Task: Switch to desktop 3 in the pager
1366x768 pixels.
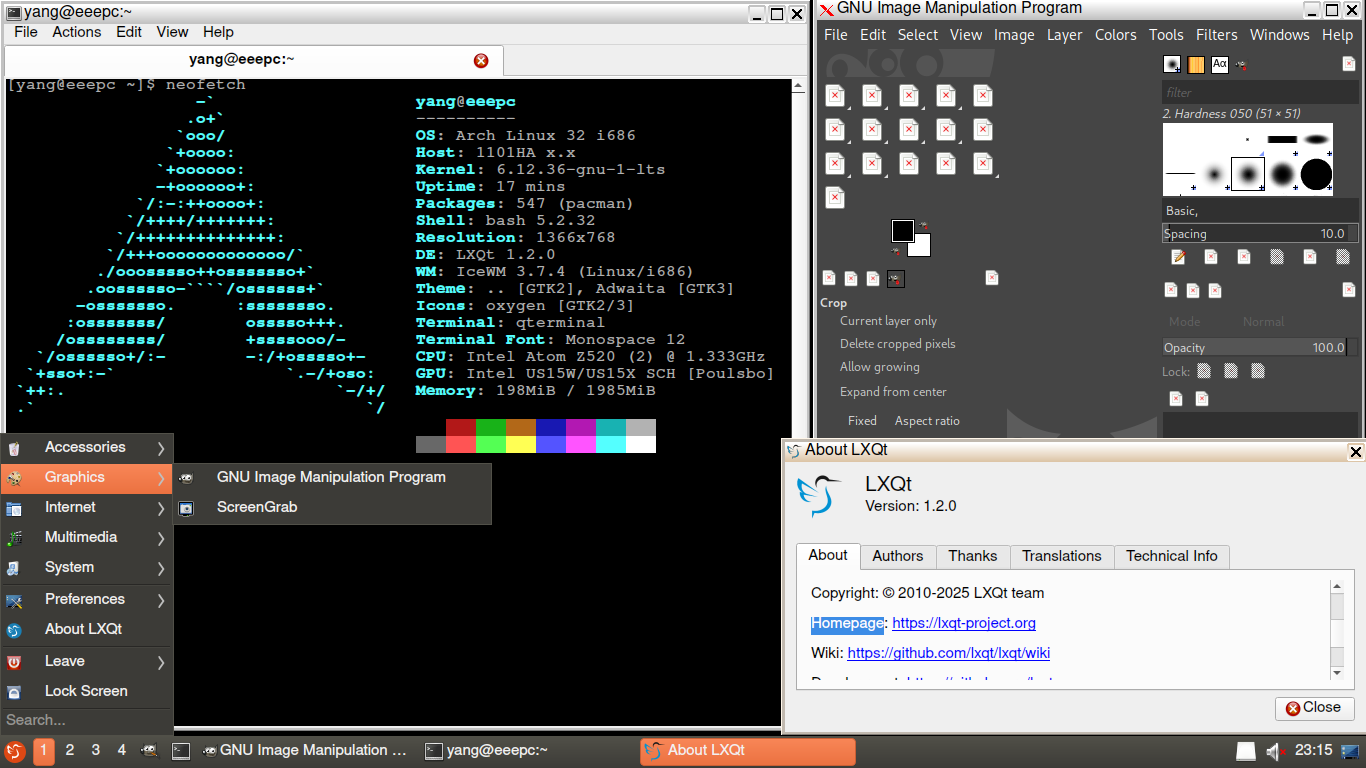Action: pos(96,750)
